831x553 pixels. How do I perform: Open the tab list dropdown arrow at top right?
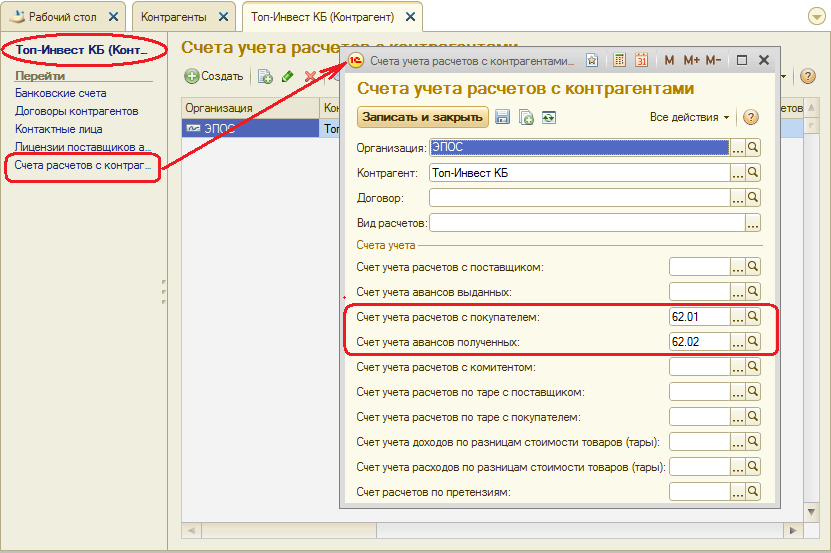pyautogui.click(x=815, y=17)
